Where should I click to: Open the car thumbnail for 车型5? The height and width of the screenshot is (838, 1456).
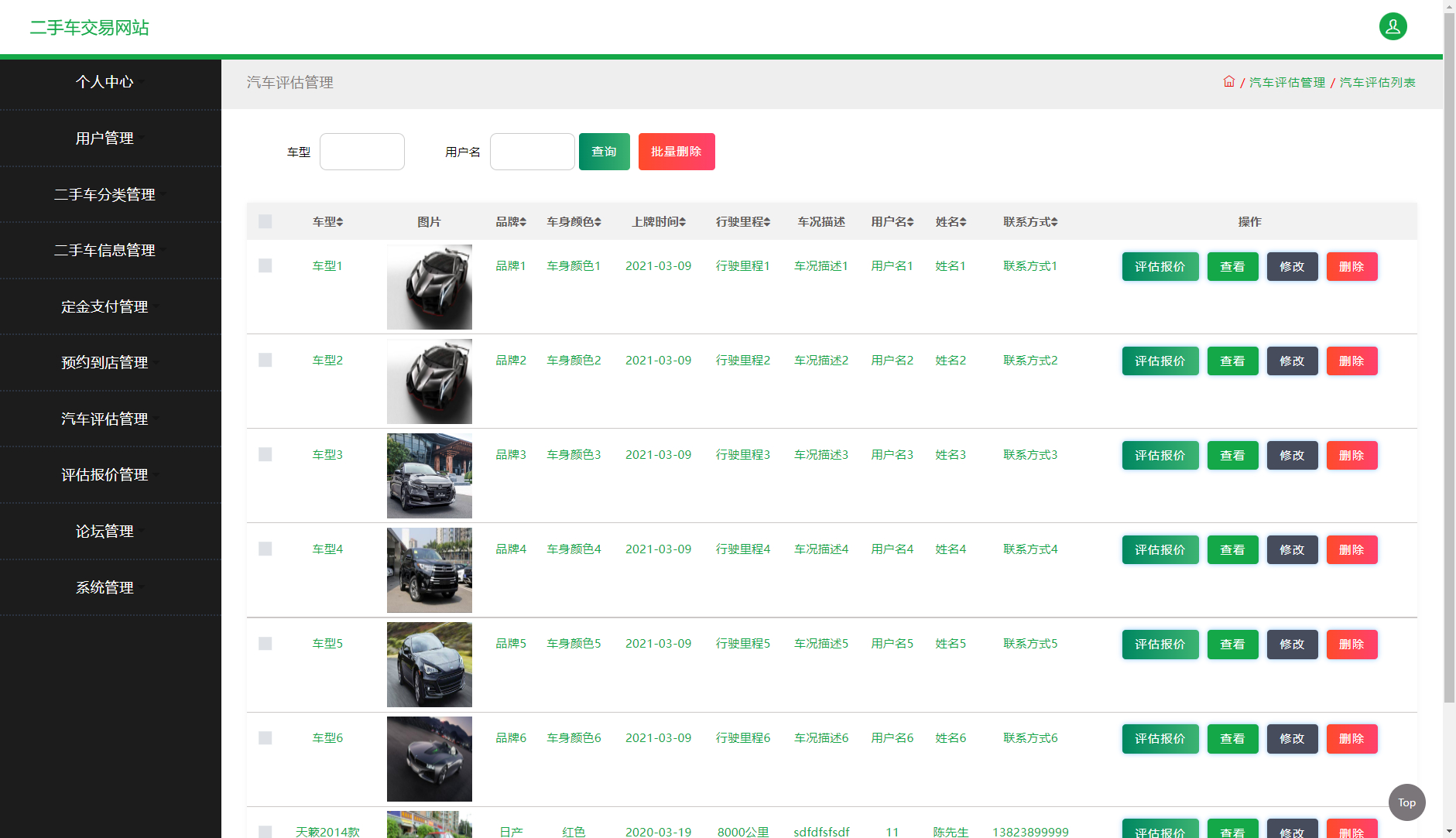pyautogui.click(x=429, y=665)
